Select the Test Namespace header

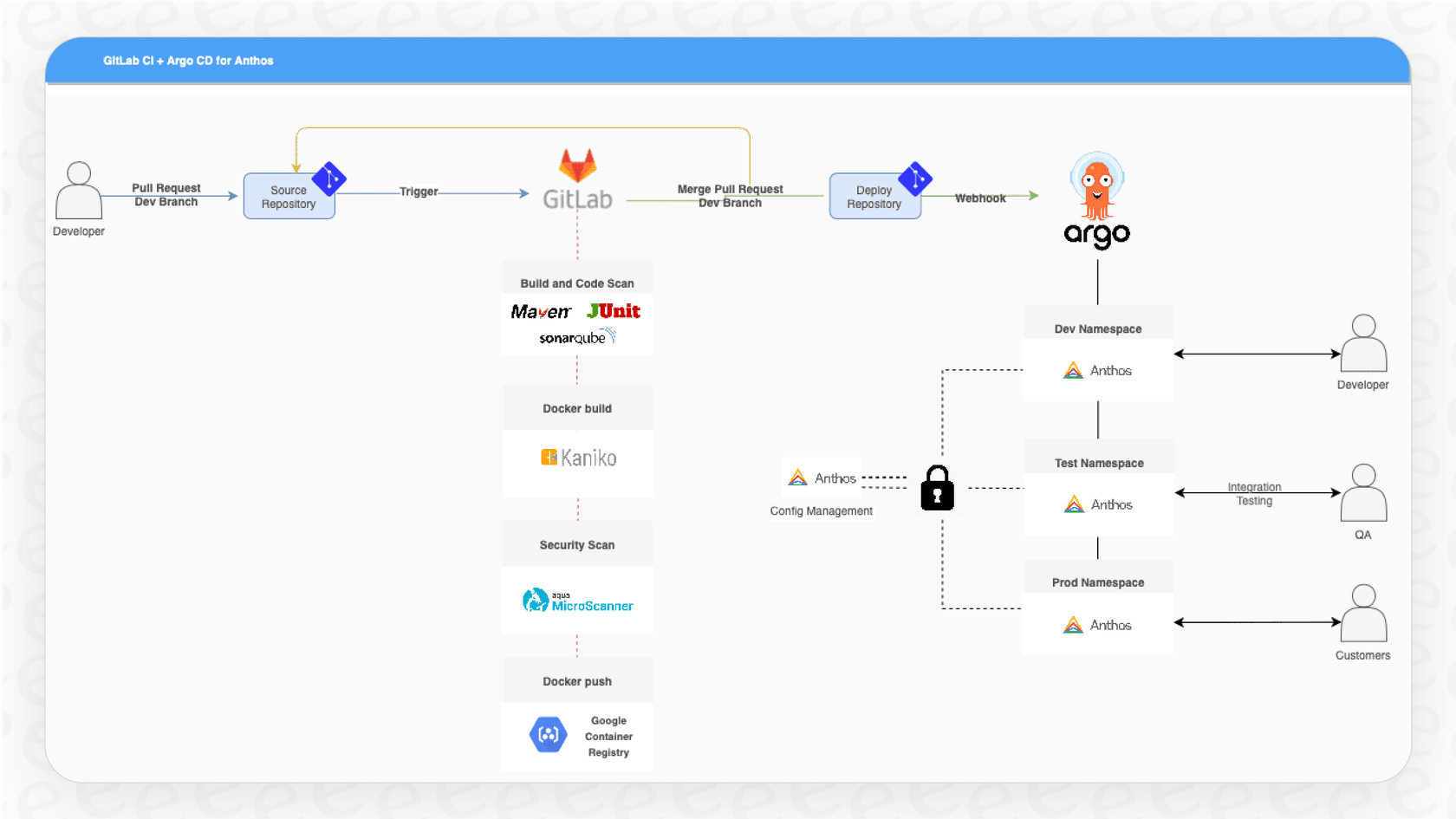click(1098, 463)
